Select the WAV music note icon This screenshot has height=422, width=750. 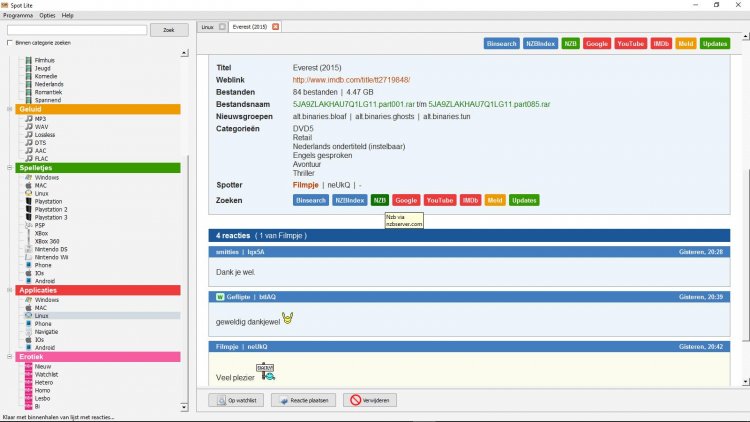[x=29, y=127]
